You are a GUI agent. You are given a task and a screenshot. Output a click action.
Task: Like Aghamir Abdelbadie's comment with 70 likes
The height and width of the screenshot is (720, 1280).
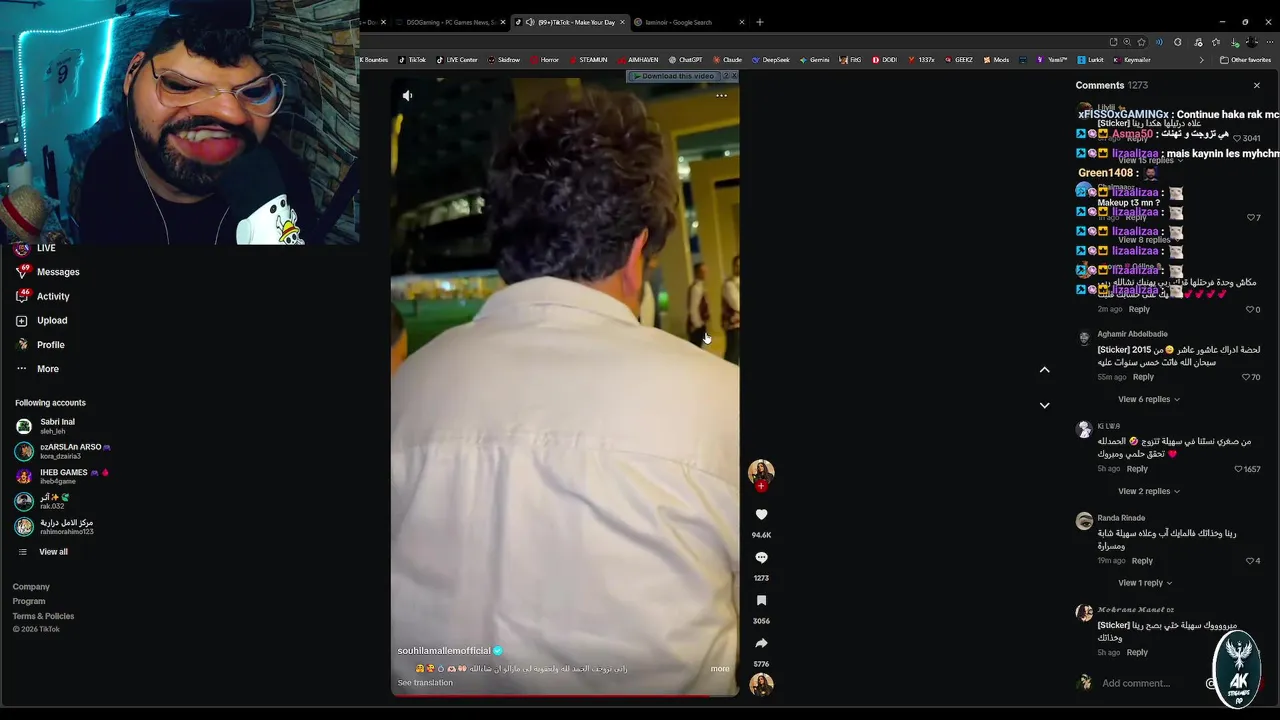pos(1246,377)
